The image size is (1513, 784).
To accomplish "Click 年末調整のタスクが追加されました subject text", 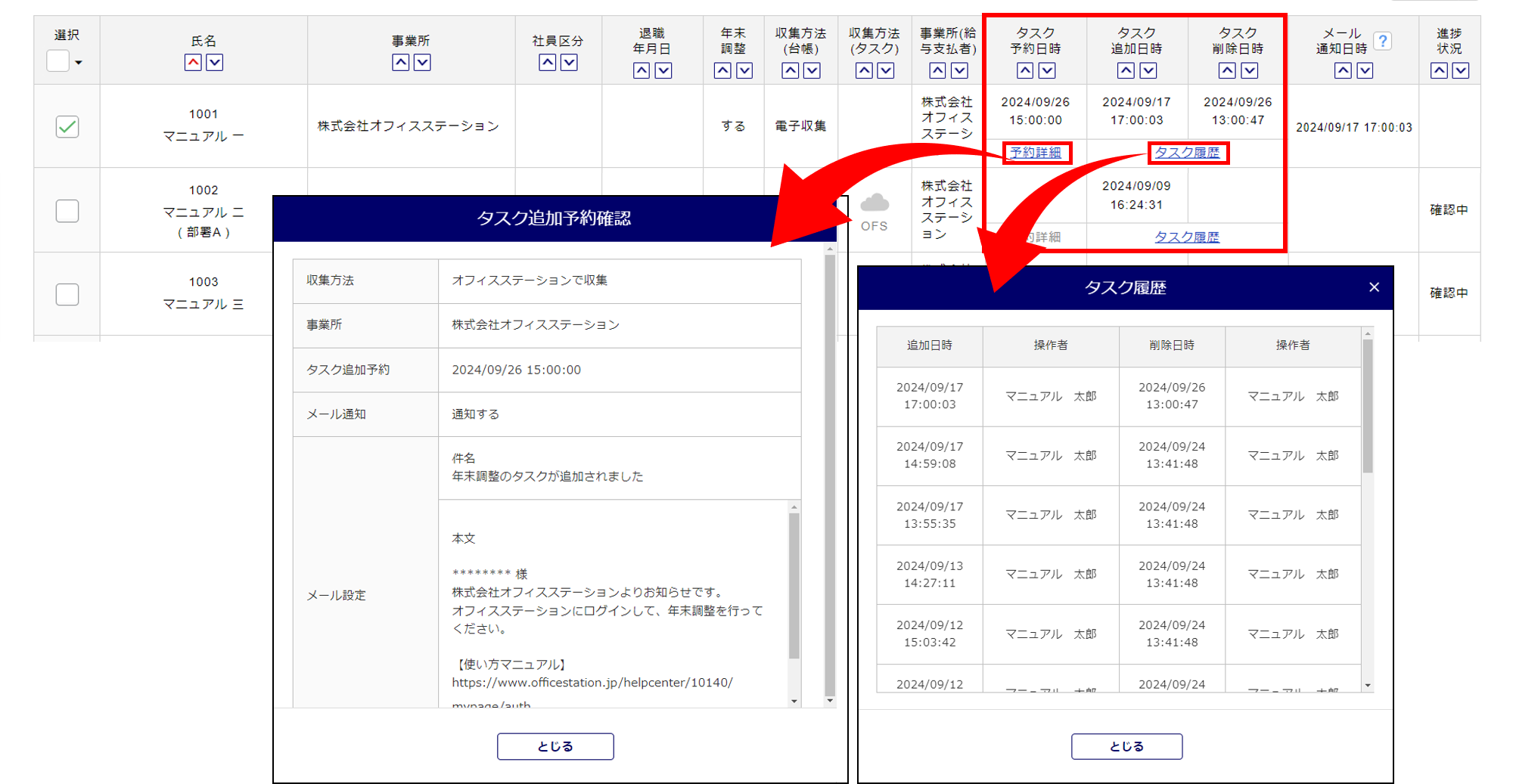I will click(x=548, y=476).
